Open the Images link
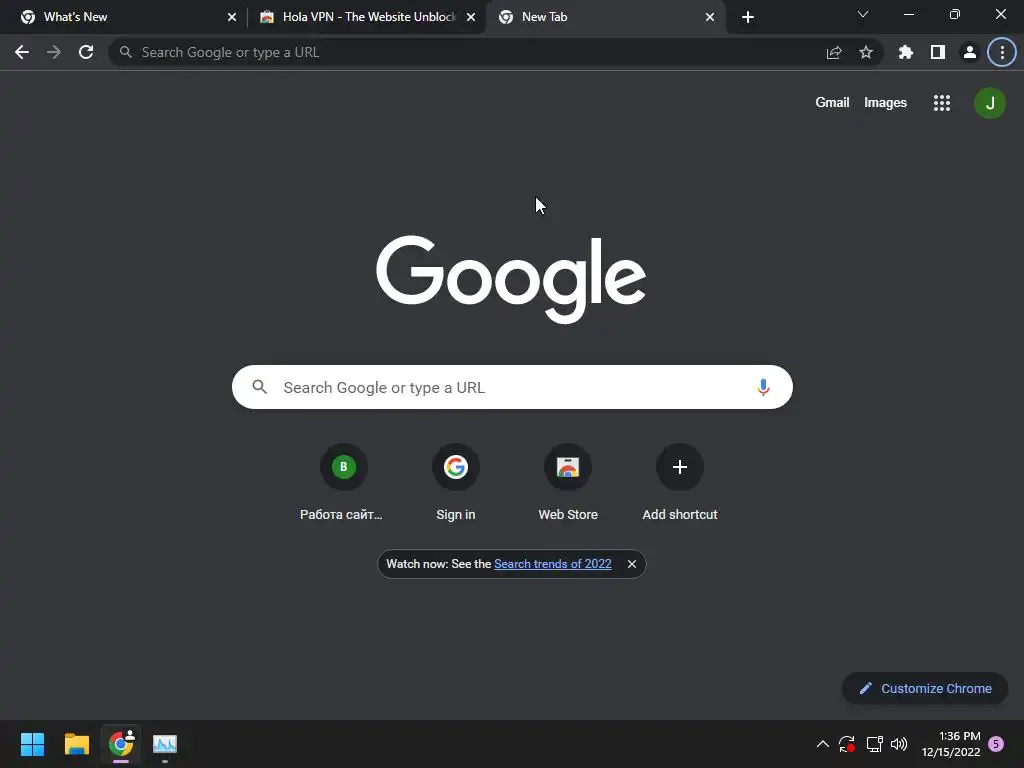 click(886, 103)
